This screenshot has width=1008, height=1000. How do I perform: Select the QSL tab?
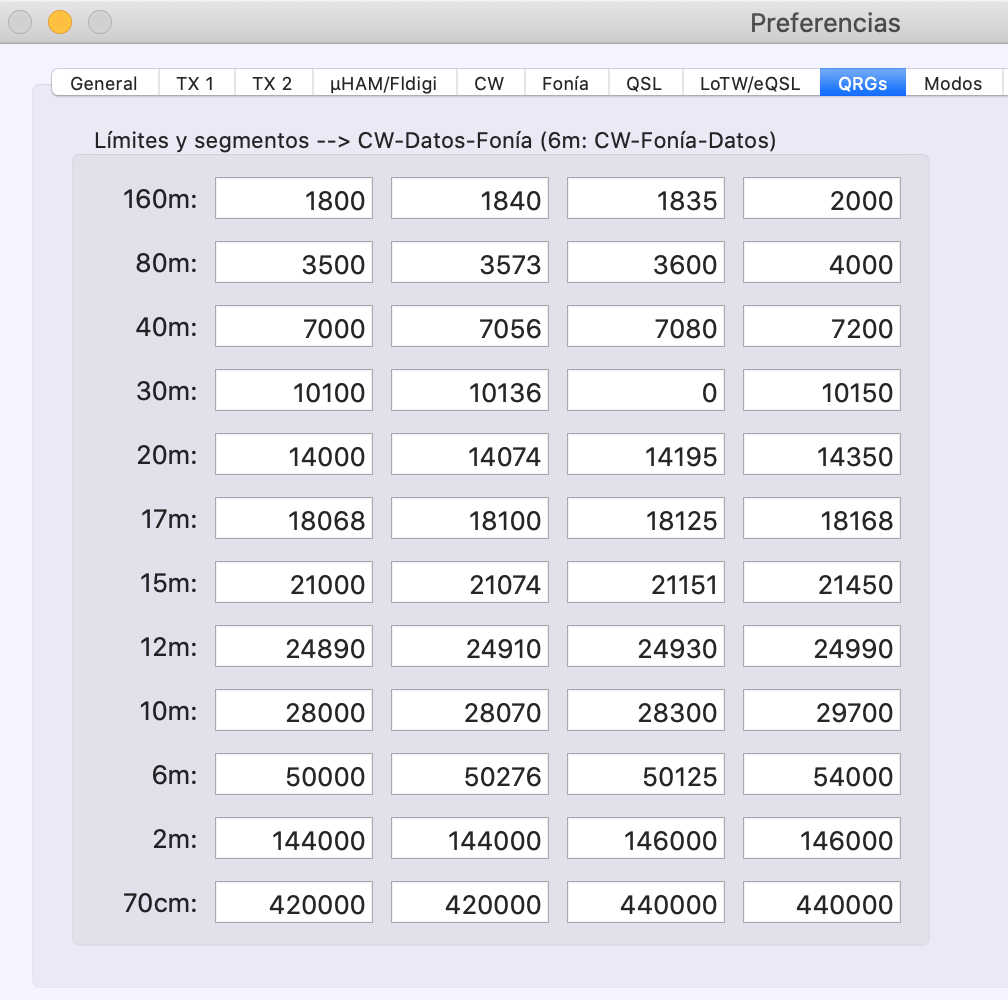pos(644,83)
